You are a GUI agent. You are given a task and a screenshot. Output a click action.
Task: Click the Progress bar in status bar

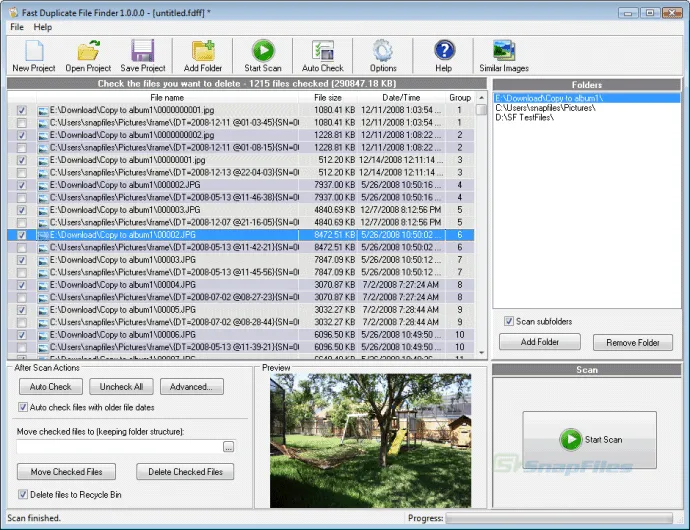(559, 518)
